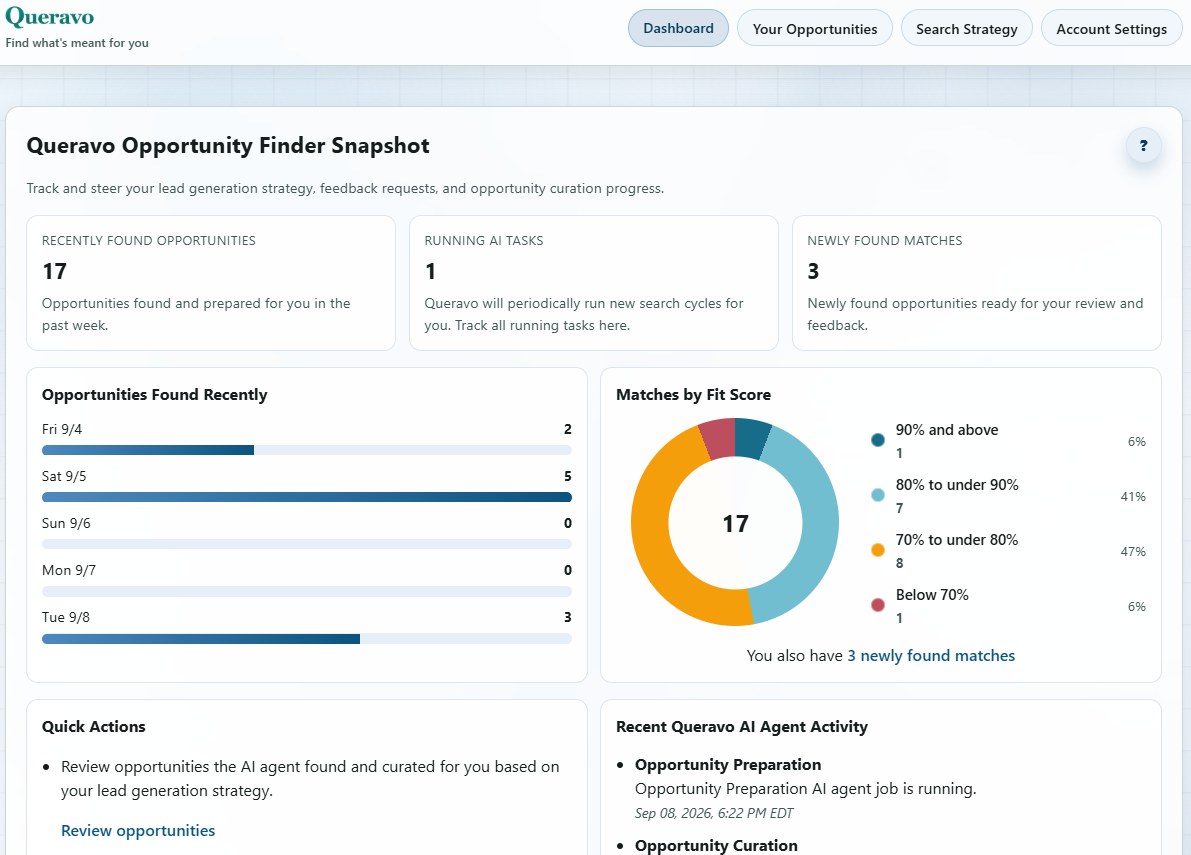Select the 'Below 70%' legend label
Image resolution: width=1191 pixels, height=855 pixels.
pos(932,595)
